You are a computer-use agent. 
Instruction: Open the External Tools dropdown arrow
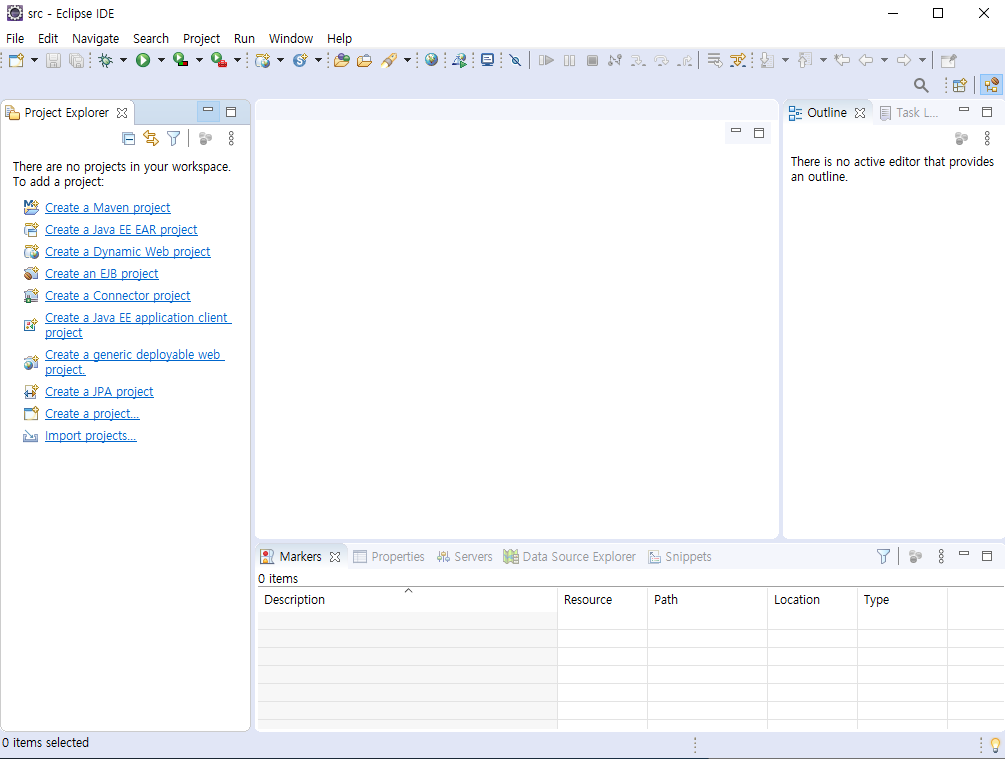[237, 60]
